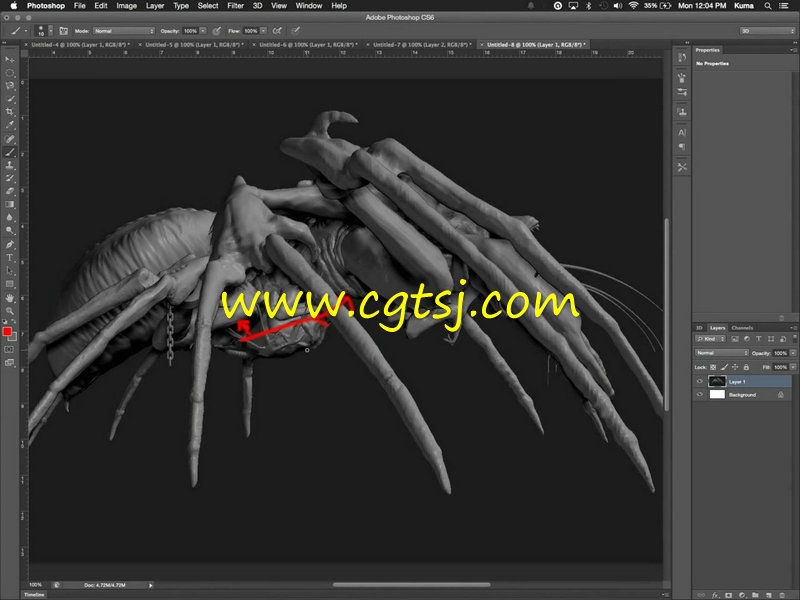Select the Eraser tool
Image resolution: width=800 pixels, height=600 pixels.
(x=9, y=191)
